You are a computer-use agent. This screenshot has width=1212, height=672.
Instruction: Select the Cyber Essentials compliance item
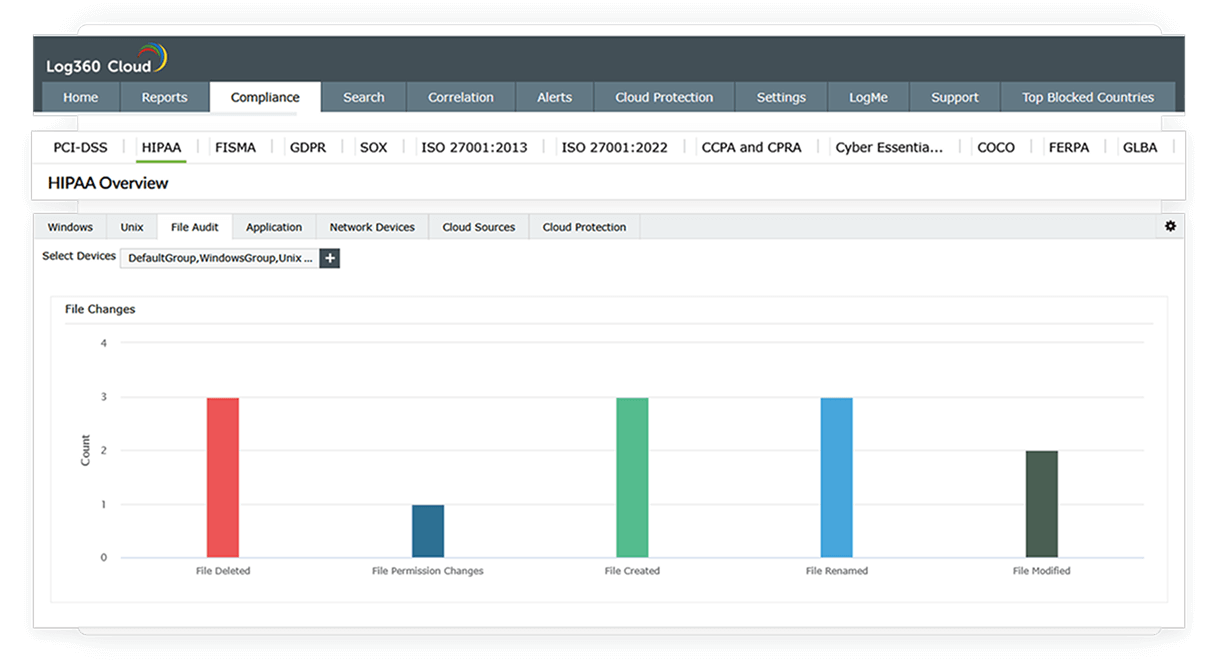(x=889, y=147)
